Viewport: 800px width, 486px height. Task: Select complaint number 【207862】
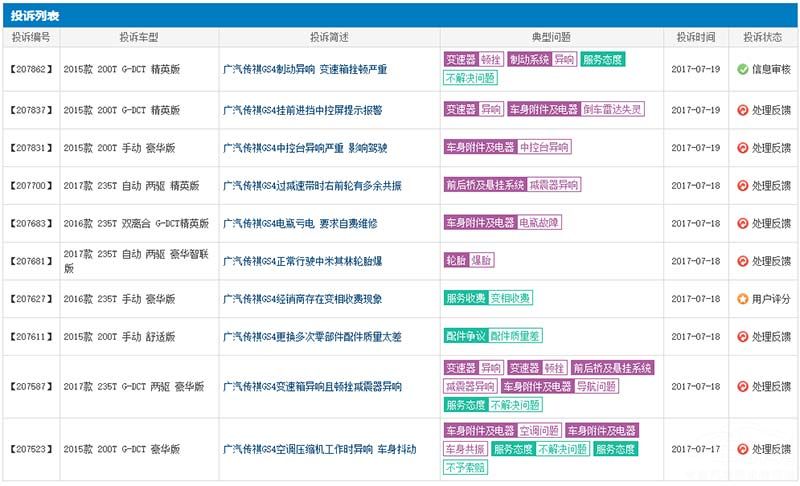click(31, 70)
